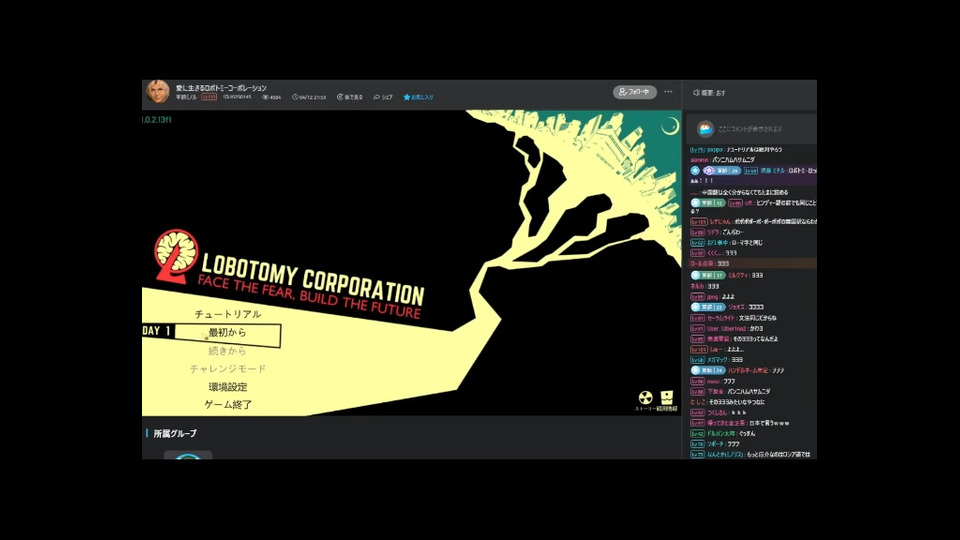Click the broadcast date clock icon
The image size is (960, 540).
click(294, 97)
